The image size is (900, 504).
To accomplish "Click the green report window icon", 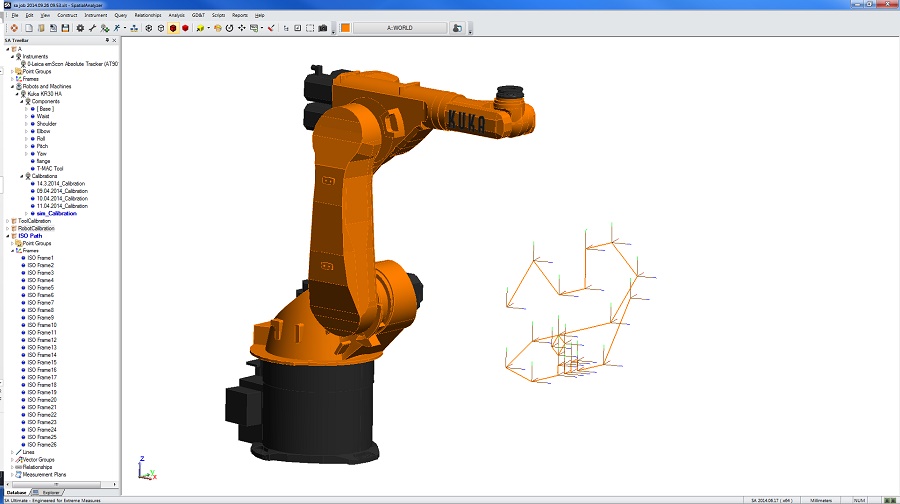I will pos(254,28).
